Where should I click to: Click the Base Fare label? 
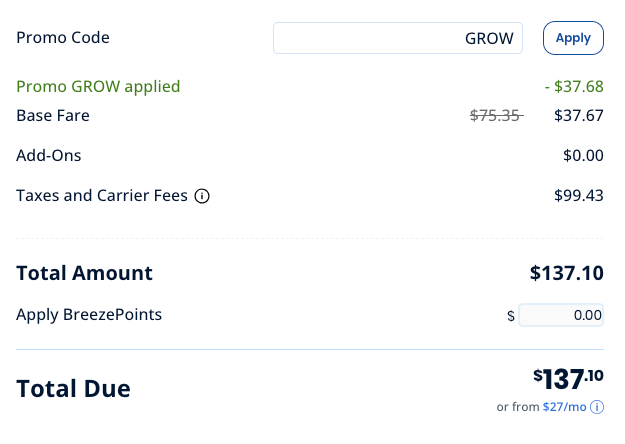point(53,116)
